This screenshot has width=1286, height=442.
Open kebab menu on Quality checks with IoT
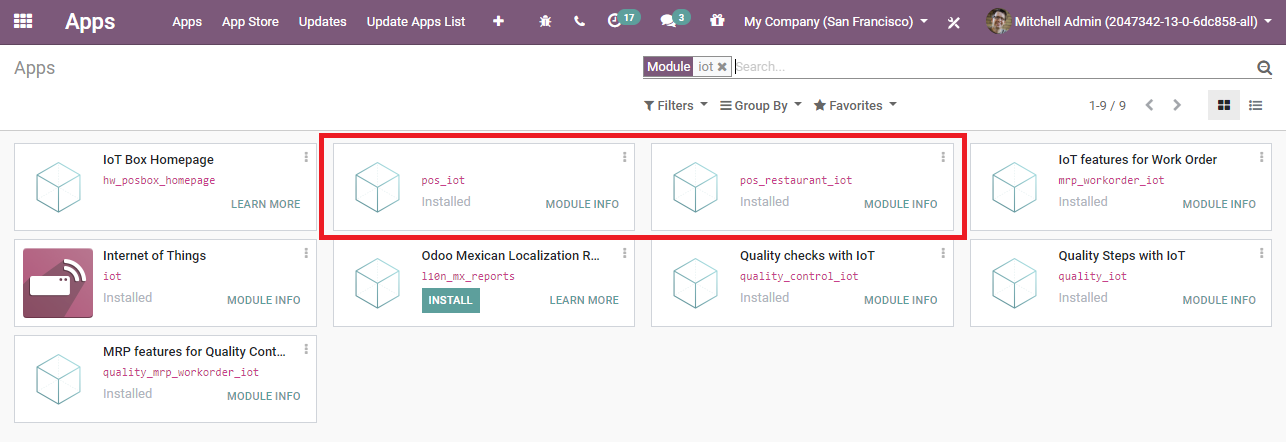coord(943,253)
